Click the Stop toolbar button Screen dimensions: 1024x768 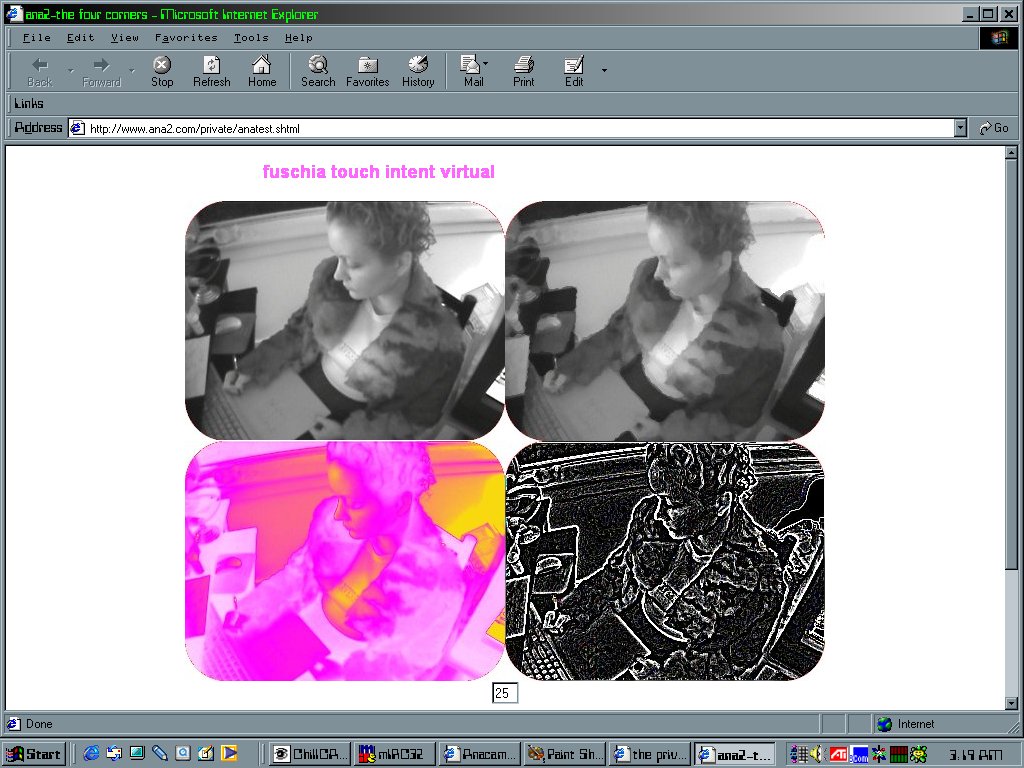162,71
